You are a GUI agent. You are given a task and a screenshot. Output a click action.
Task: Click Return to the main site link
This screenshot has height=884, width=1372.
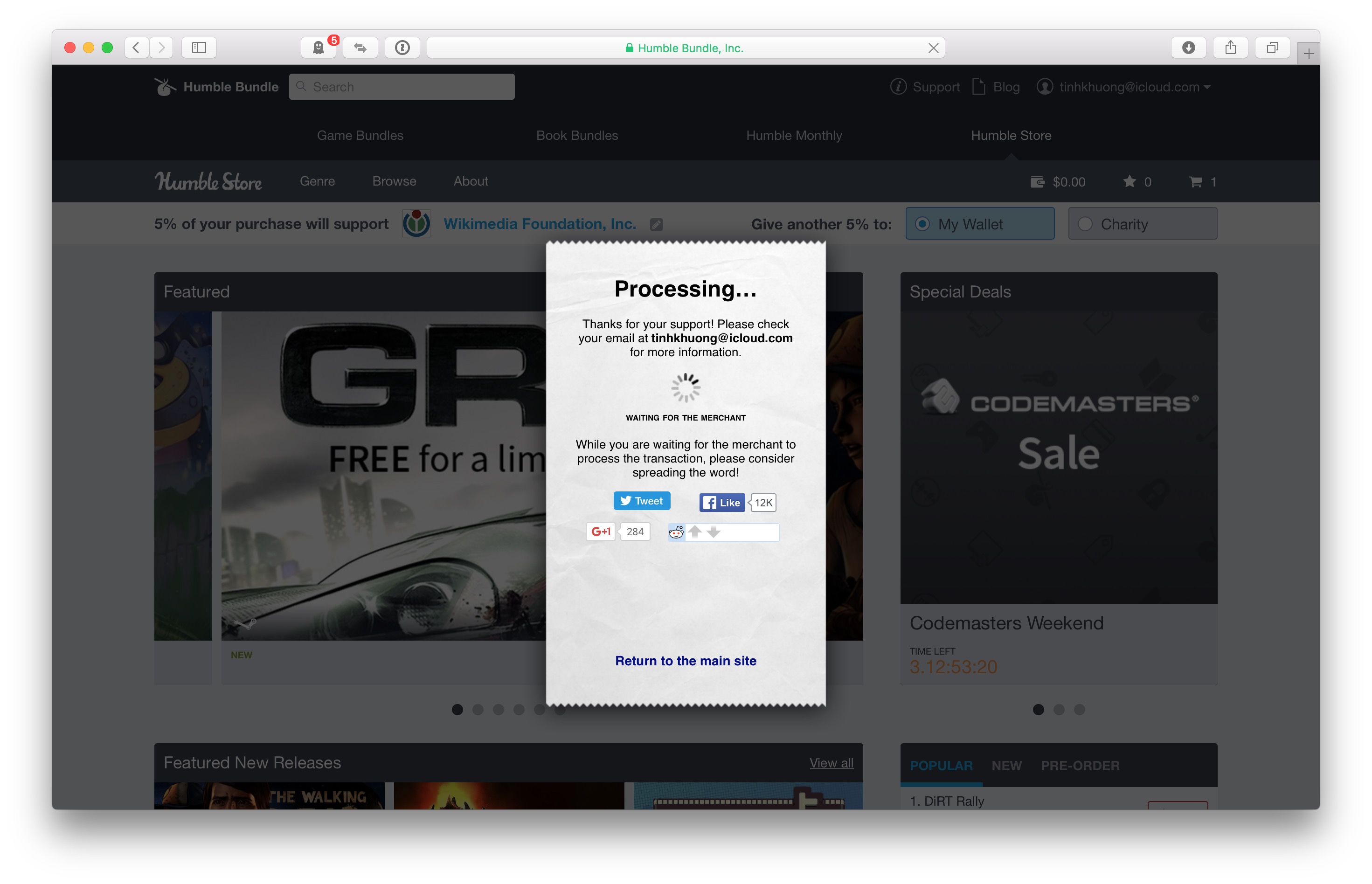pos(685,661)
